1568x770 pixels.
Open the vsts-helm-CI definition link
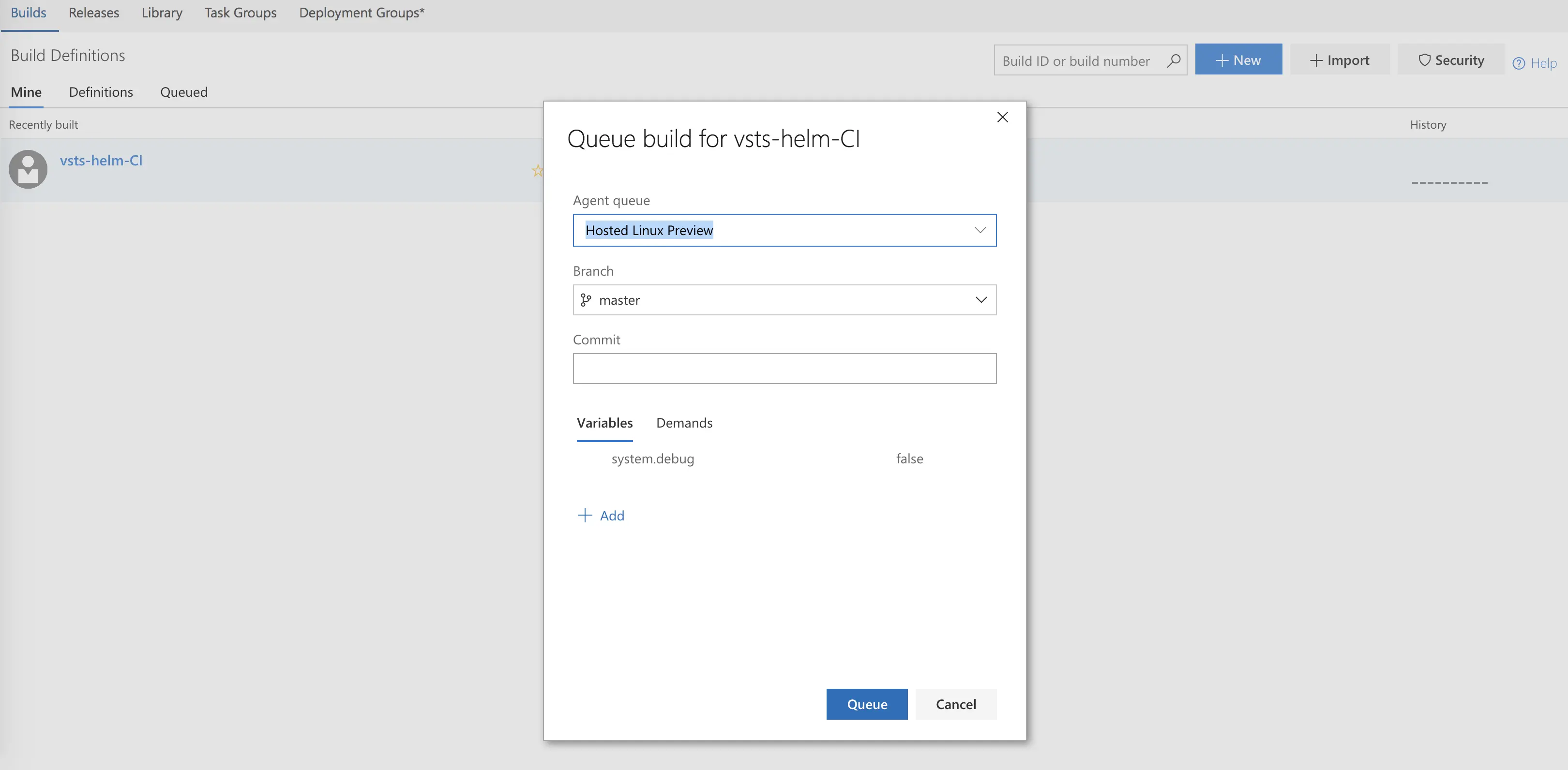click(x=101, y=160)
